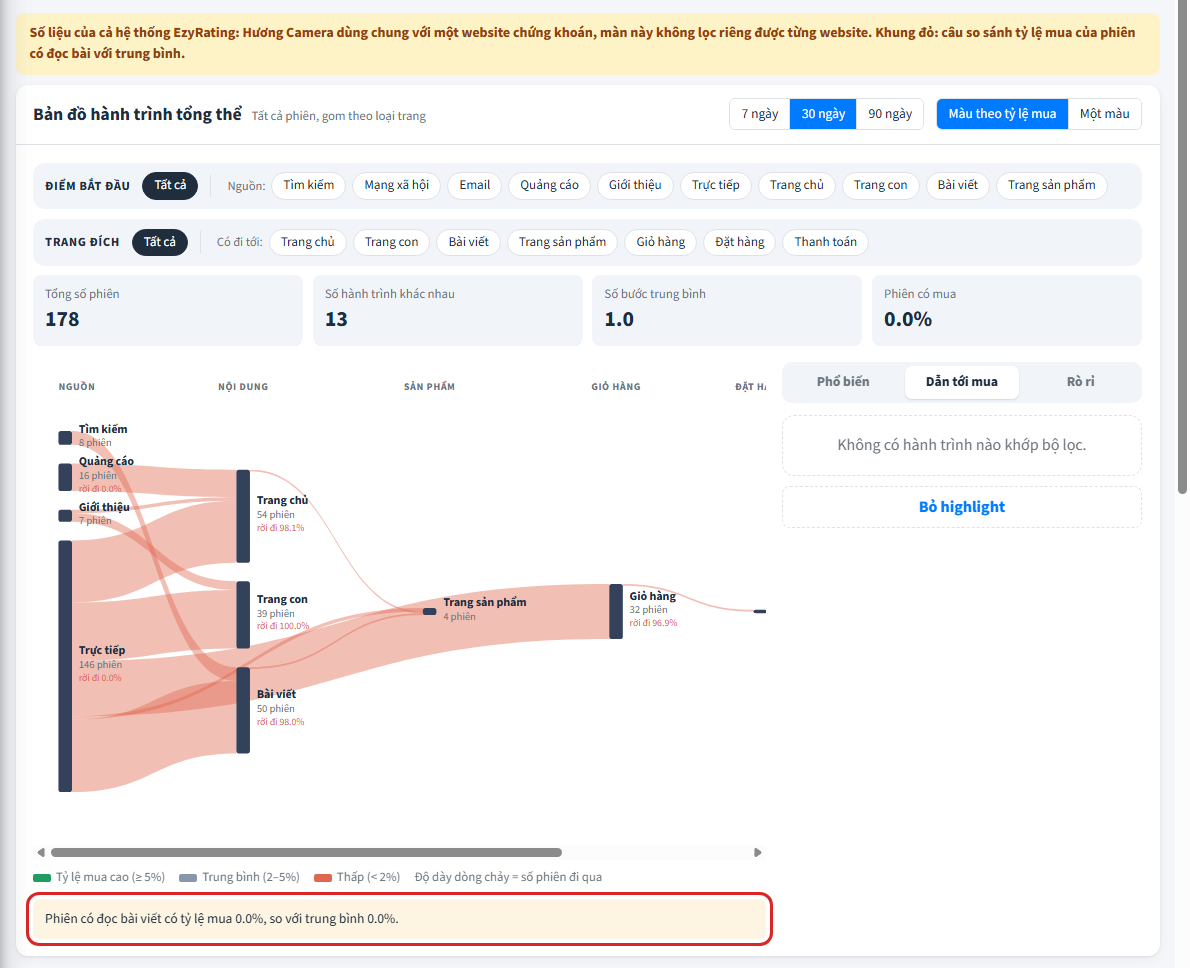
Task: Select the 30 ngày time range
Action: click(x=823, y=114)
